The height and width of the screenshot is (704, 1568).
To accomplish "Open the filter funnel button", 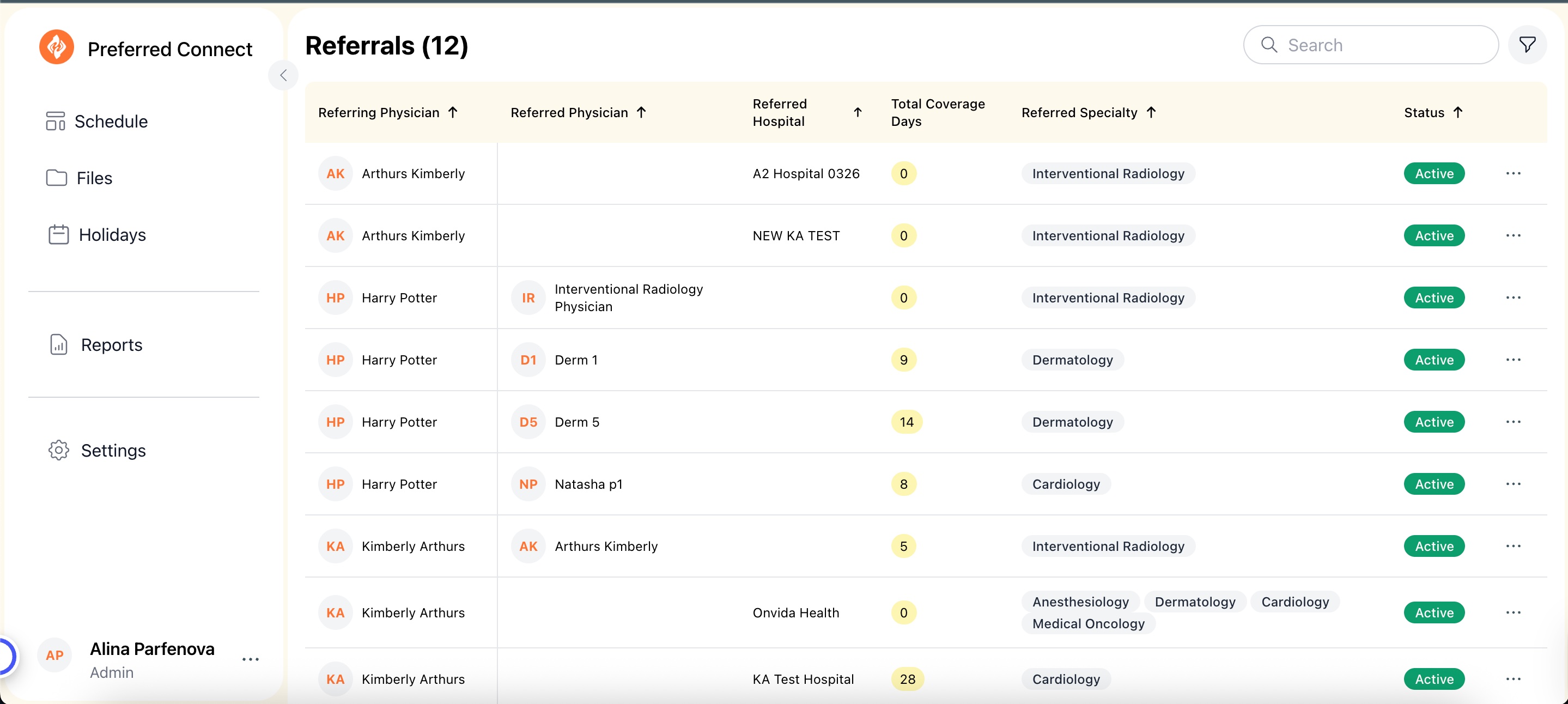I will tap(1527, 45).
